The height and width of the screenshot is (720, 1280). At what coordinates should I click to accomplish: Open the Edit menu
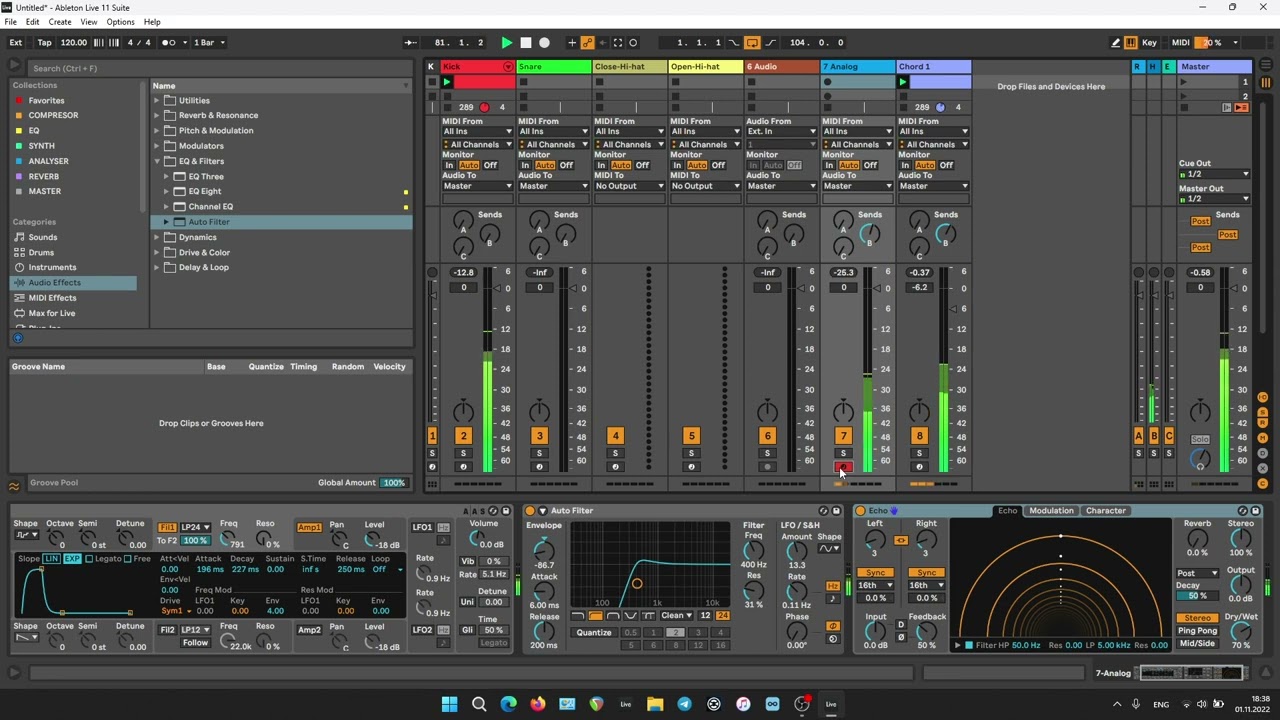click(x=33, y=22)
